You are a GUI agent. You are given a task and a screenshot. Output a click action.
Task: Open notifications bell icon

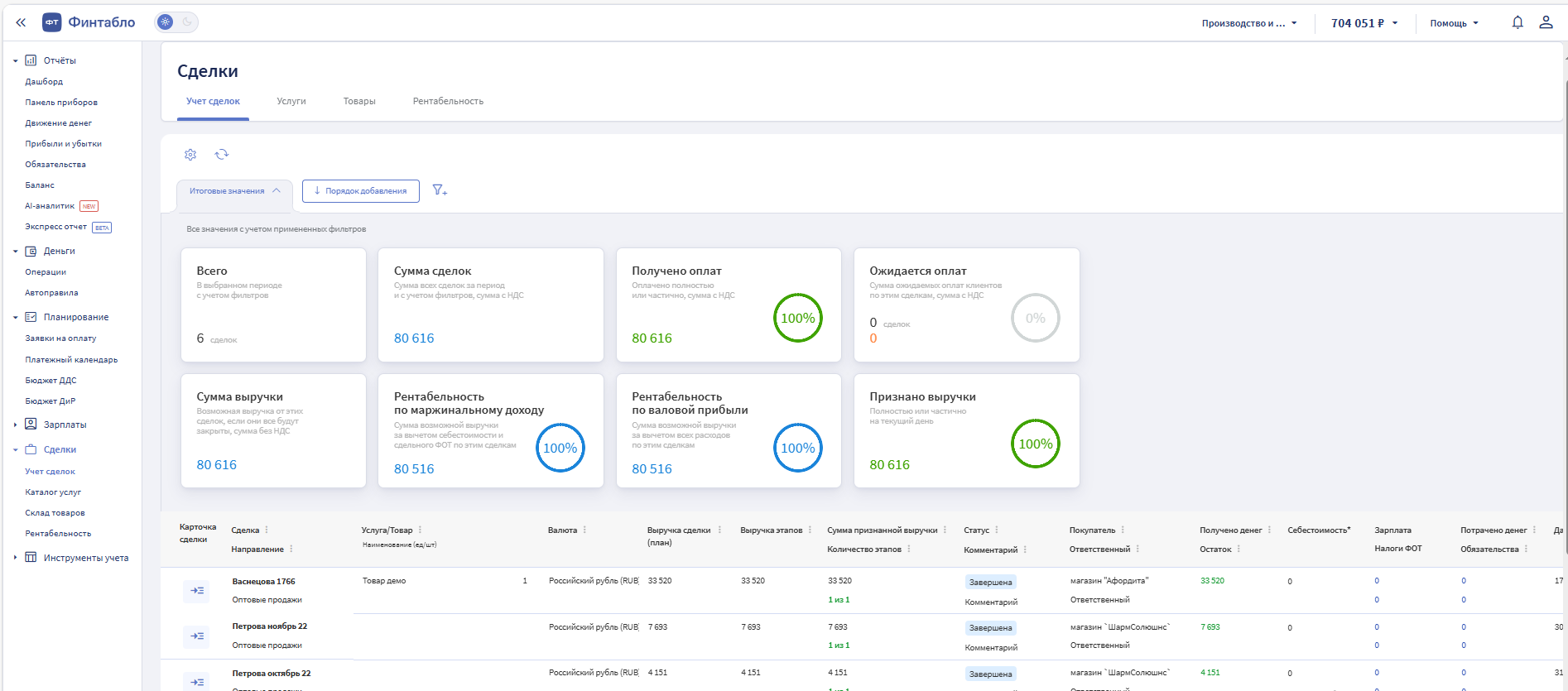click(x=1517, y=23)
